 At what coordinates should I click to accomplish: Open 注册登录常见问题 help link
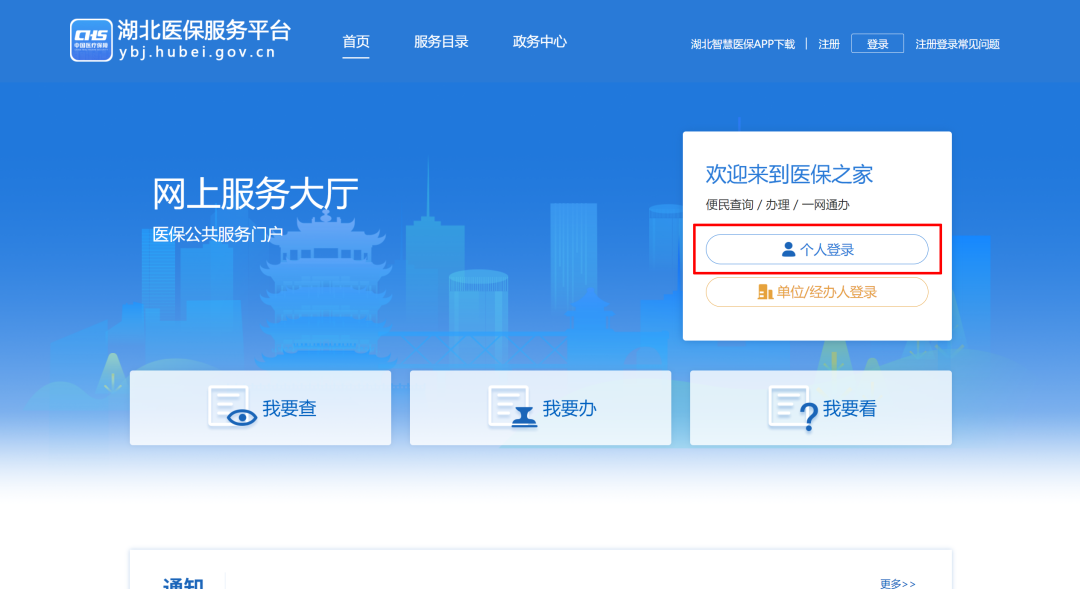click(x=957, y=44)
